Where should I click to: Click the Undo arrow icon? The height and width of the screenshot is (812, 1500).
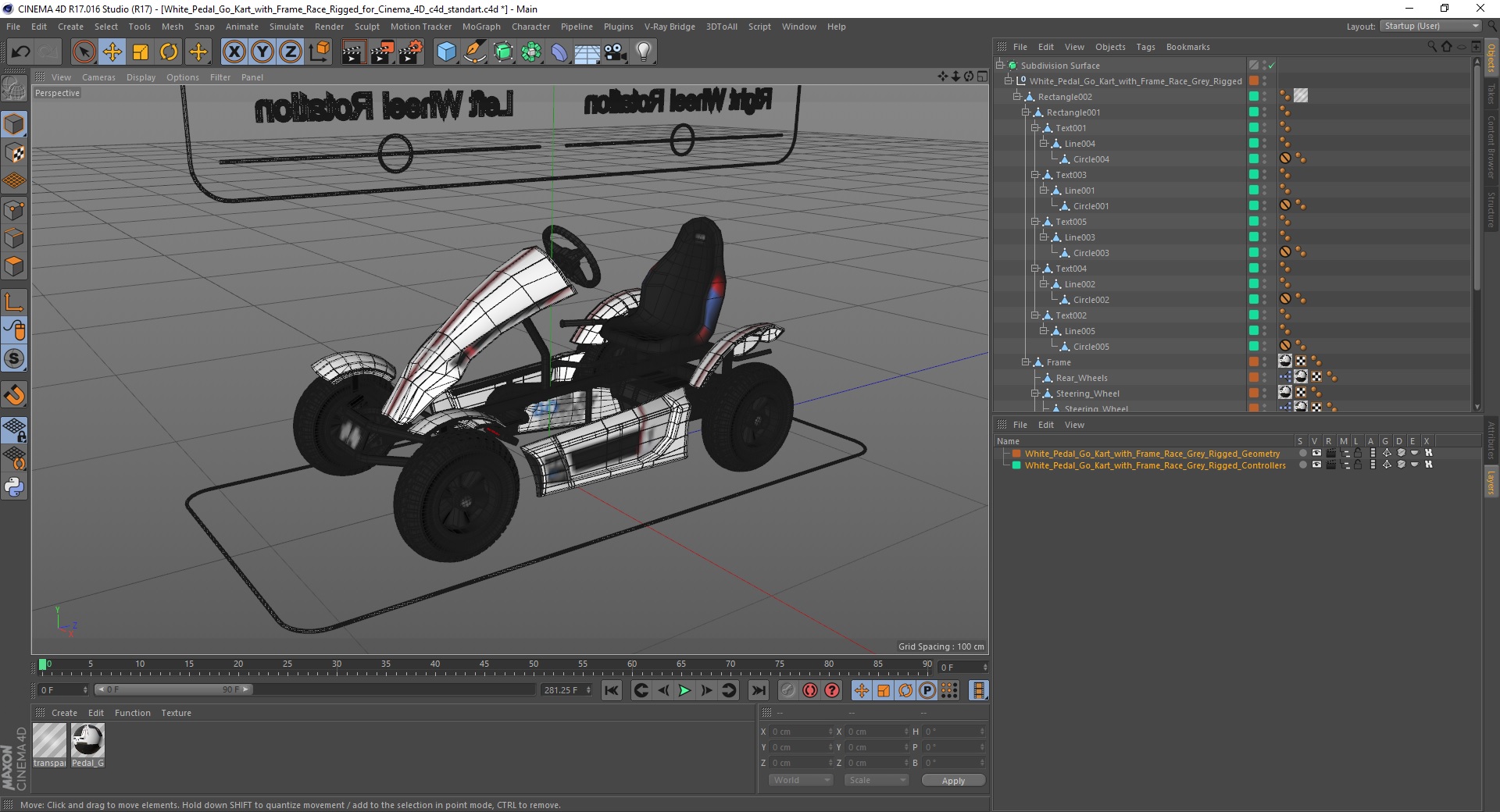pyautogui.click(x=21, y=52)
